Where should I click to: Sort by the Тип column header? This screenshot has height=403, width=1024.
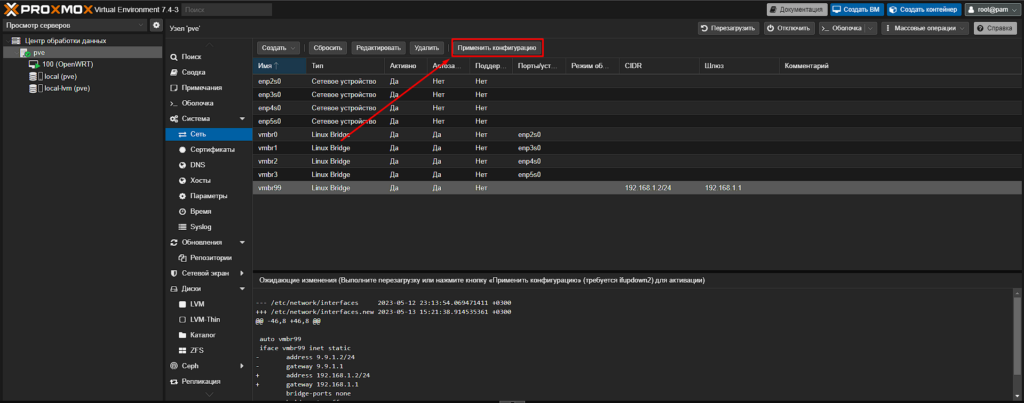pos(345,66)
